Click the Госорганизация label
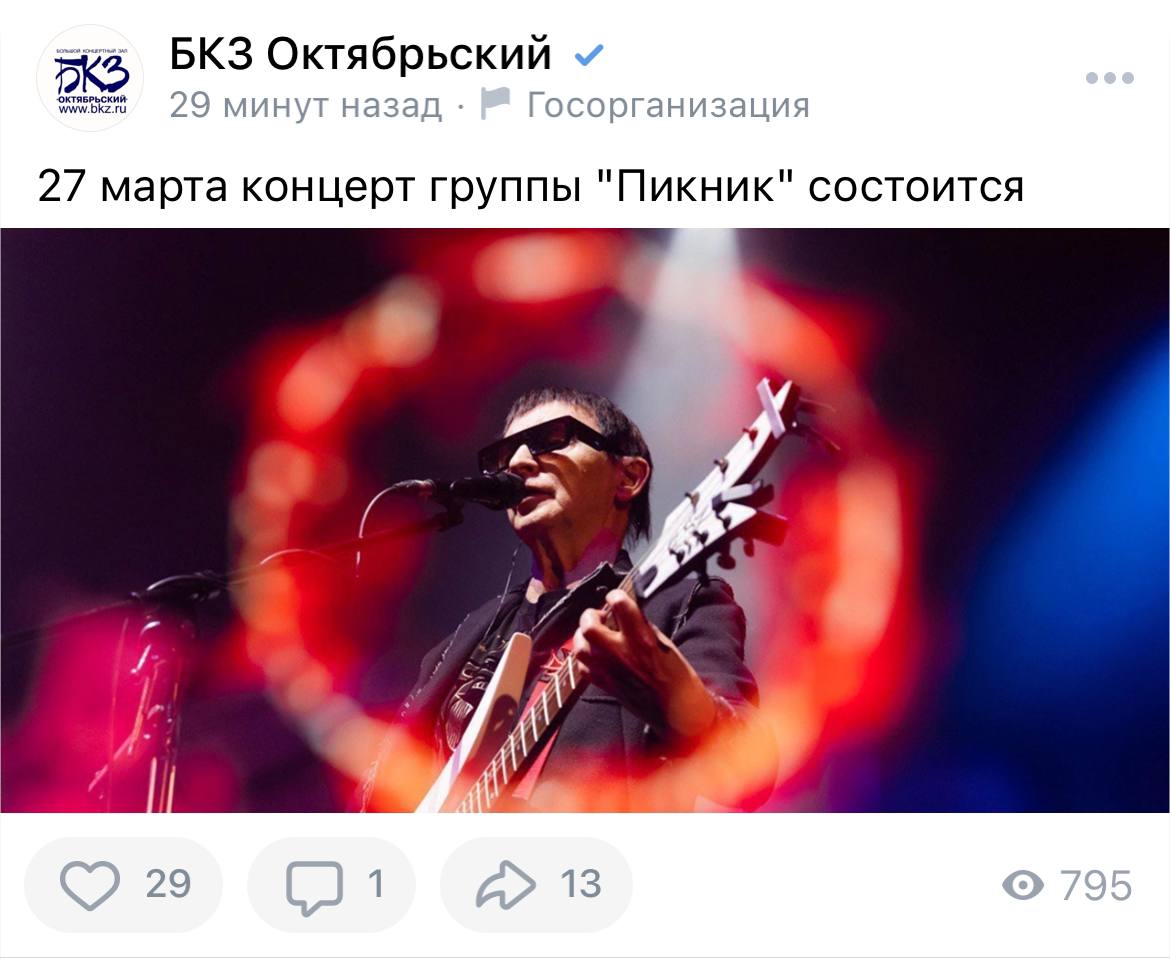This screenshot has height=960, width=1170. point(668,105)
